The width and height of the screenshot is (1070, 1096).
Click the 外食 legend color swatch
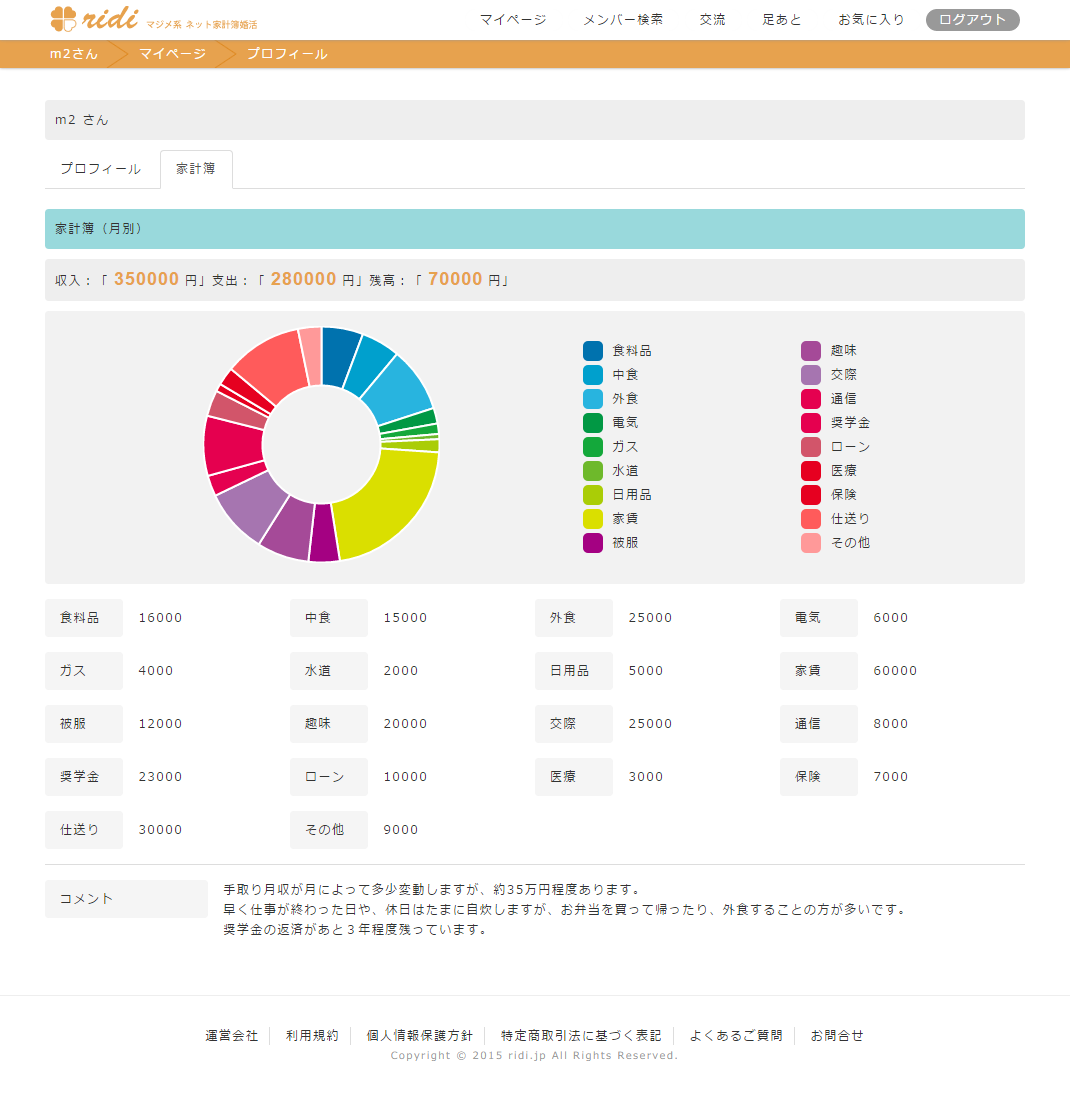[593, 398]
